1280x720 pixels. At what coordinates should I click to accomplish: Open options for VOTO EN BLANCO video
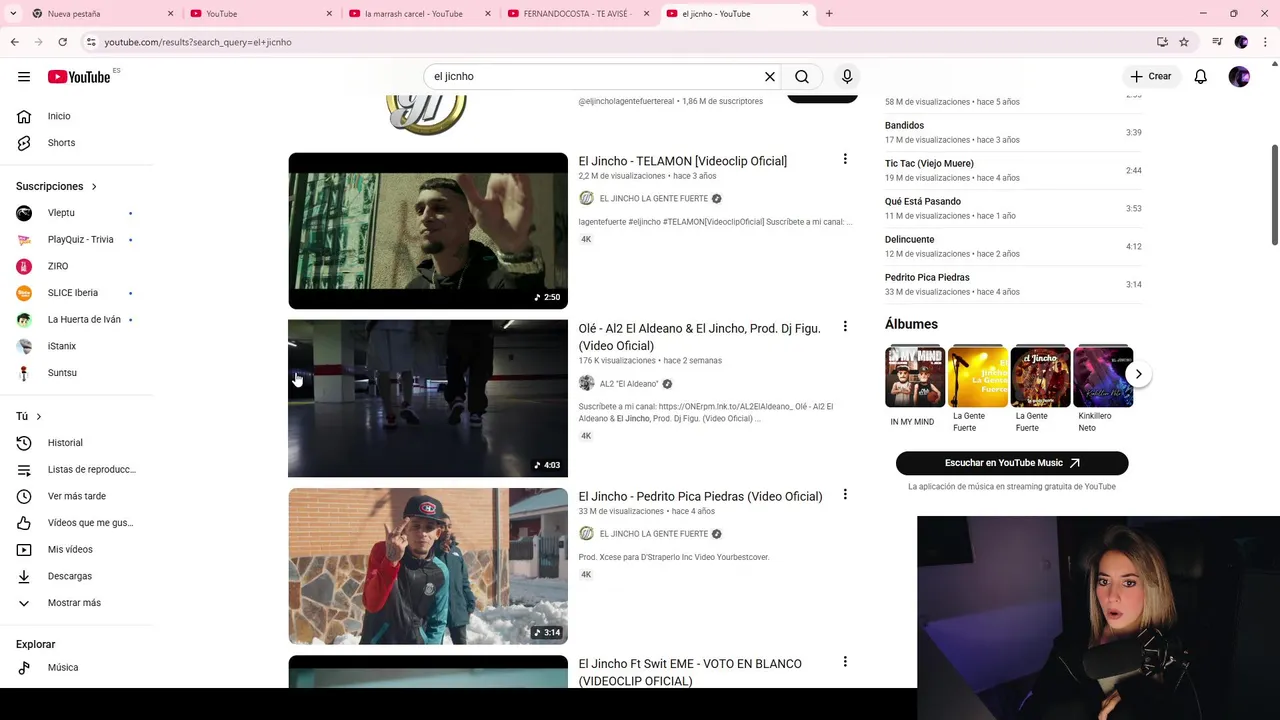pos(845,661)
